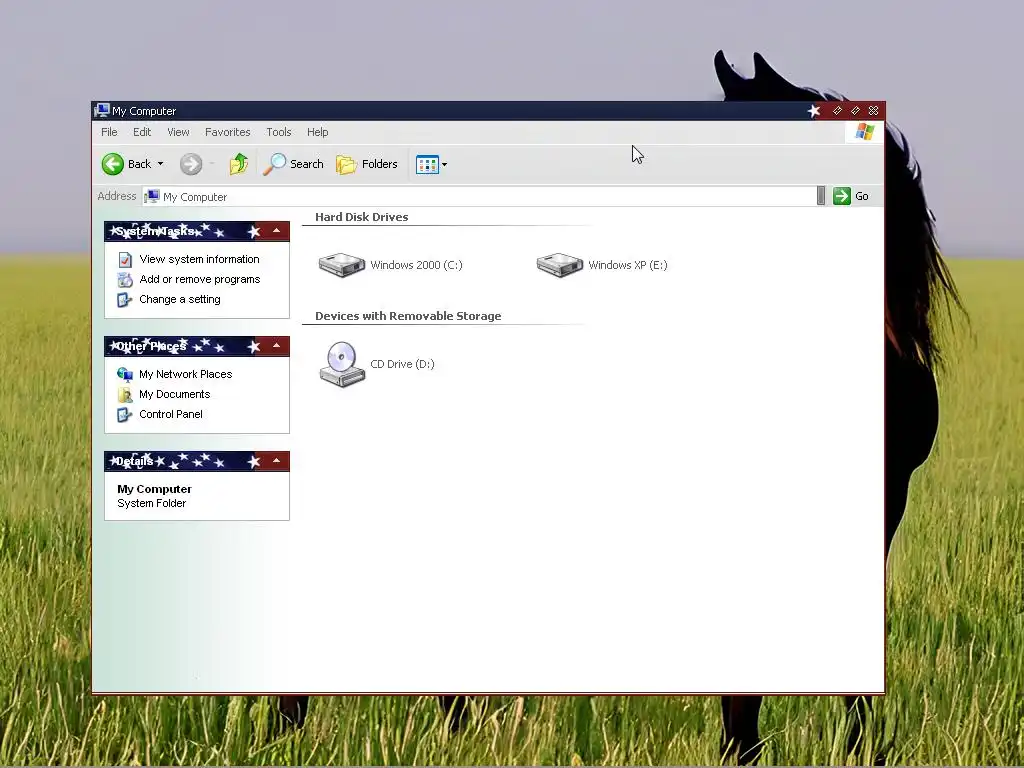This screenshot has width=1024, height=768.
Task: Open the Back history dropdown arrow
Action: 161,164
